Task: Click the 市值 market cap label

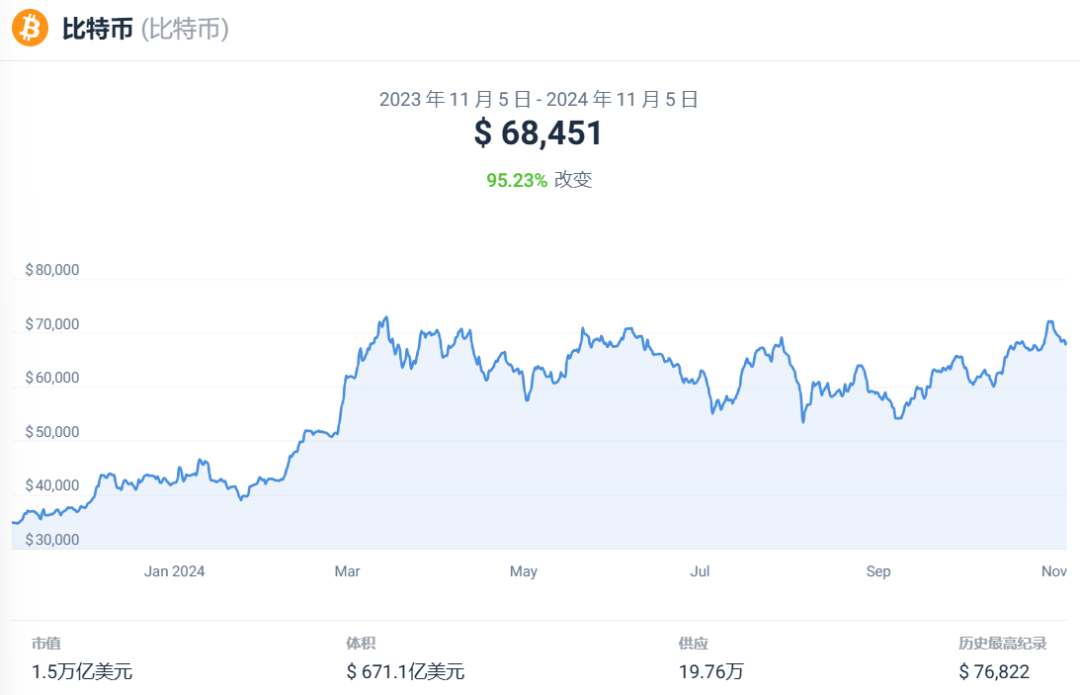Action: [x=46, y=644]
